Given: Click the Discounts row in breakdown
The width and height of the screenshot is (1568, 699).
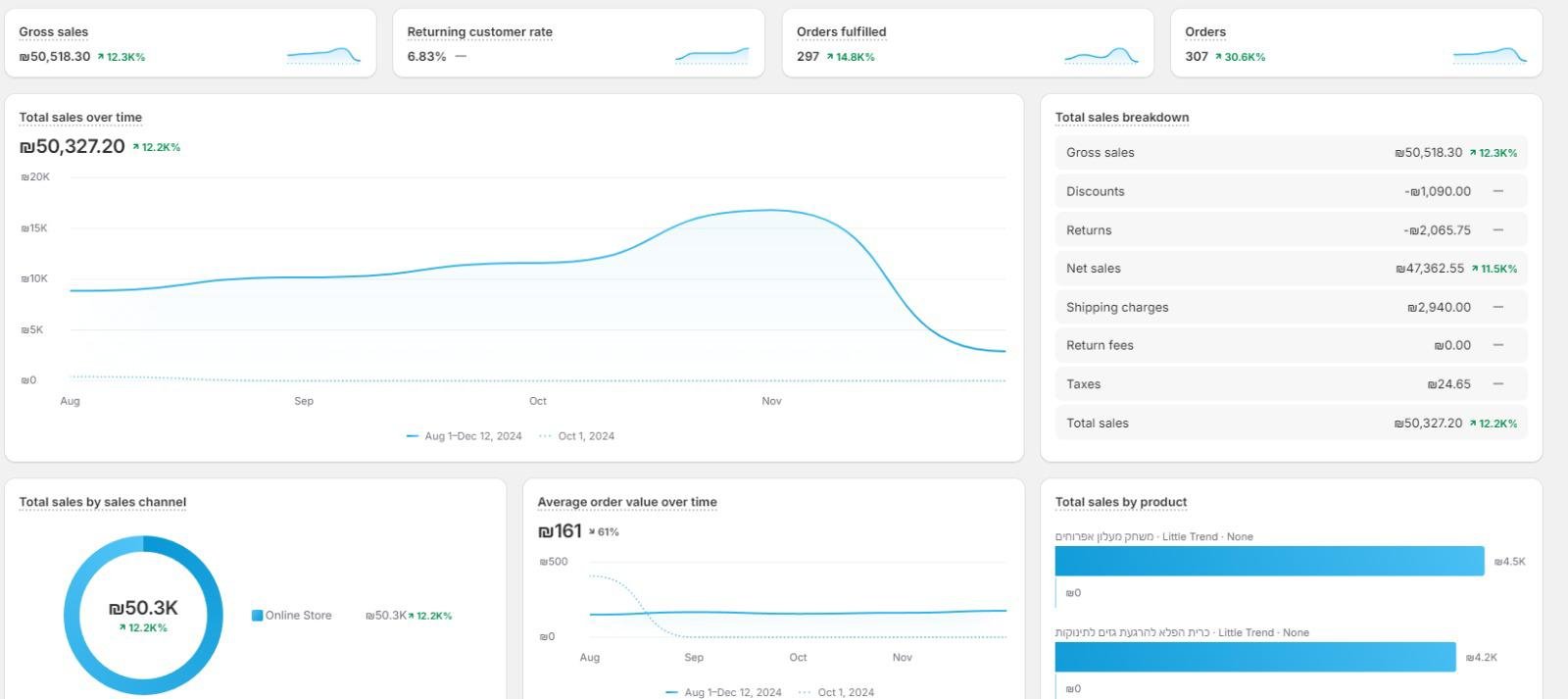Looking at the screenshot, I should coord(1290,191).
